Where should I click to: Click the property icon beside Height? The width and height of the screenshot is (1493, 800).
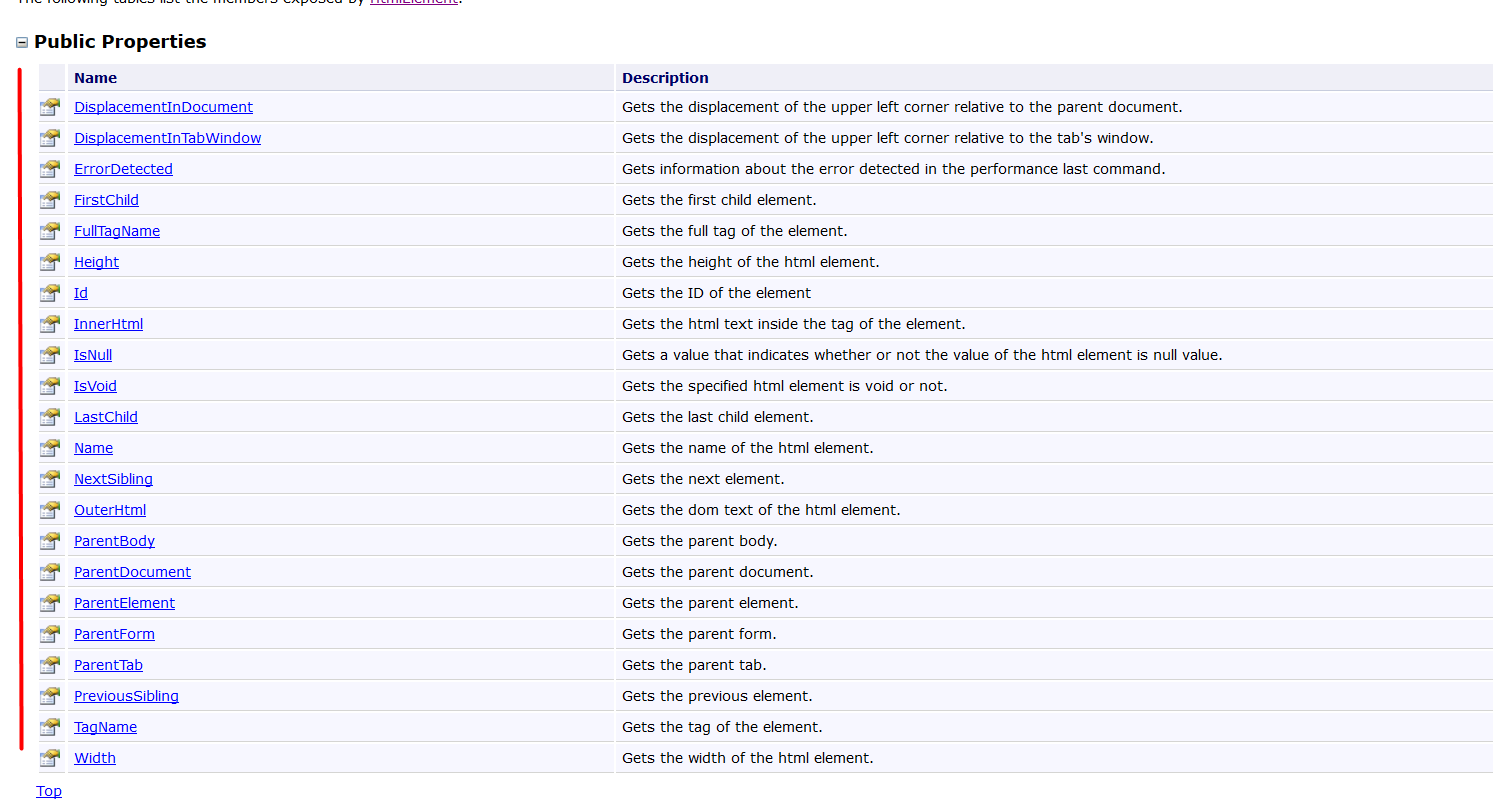click(50, 262)
